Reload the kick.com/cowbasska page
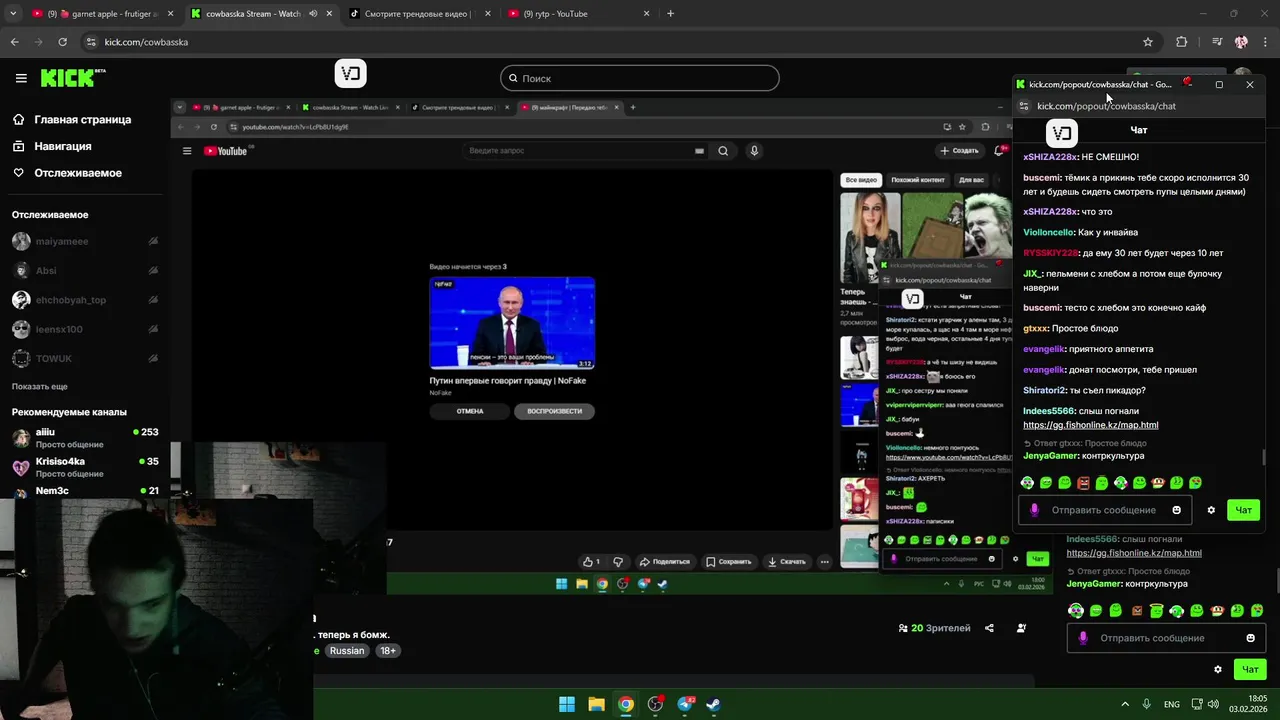1280x720 pixels. [x=62, y=42]
